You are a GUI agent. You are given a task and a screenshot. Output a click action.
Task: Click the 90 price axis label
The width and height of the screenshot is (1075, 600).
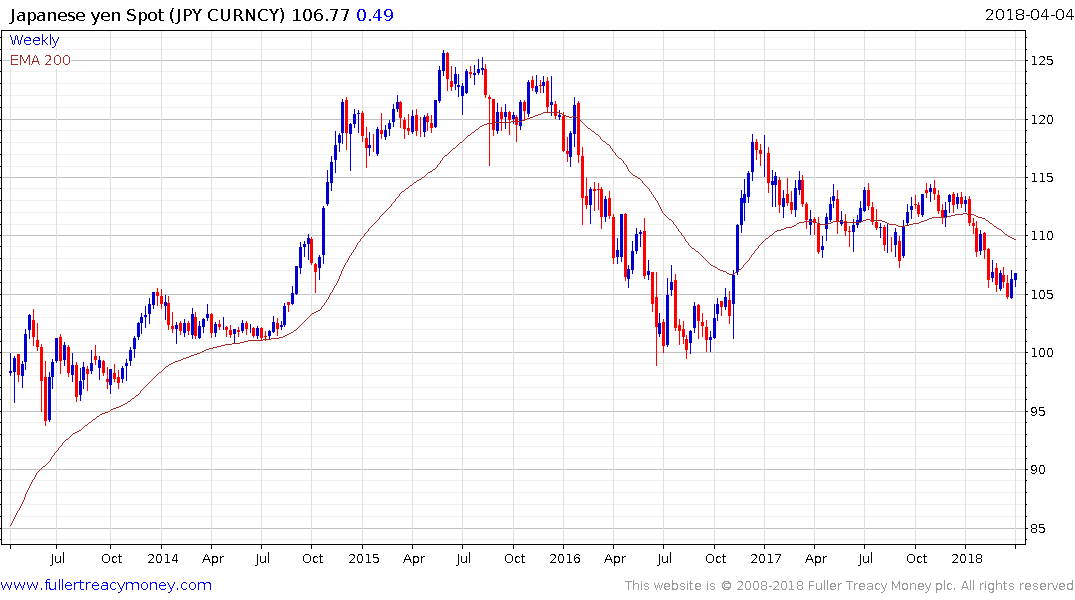coord(1038,470)
